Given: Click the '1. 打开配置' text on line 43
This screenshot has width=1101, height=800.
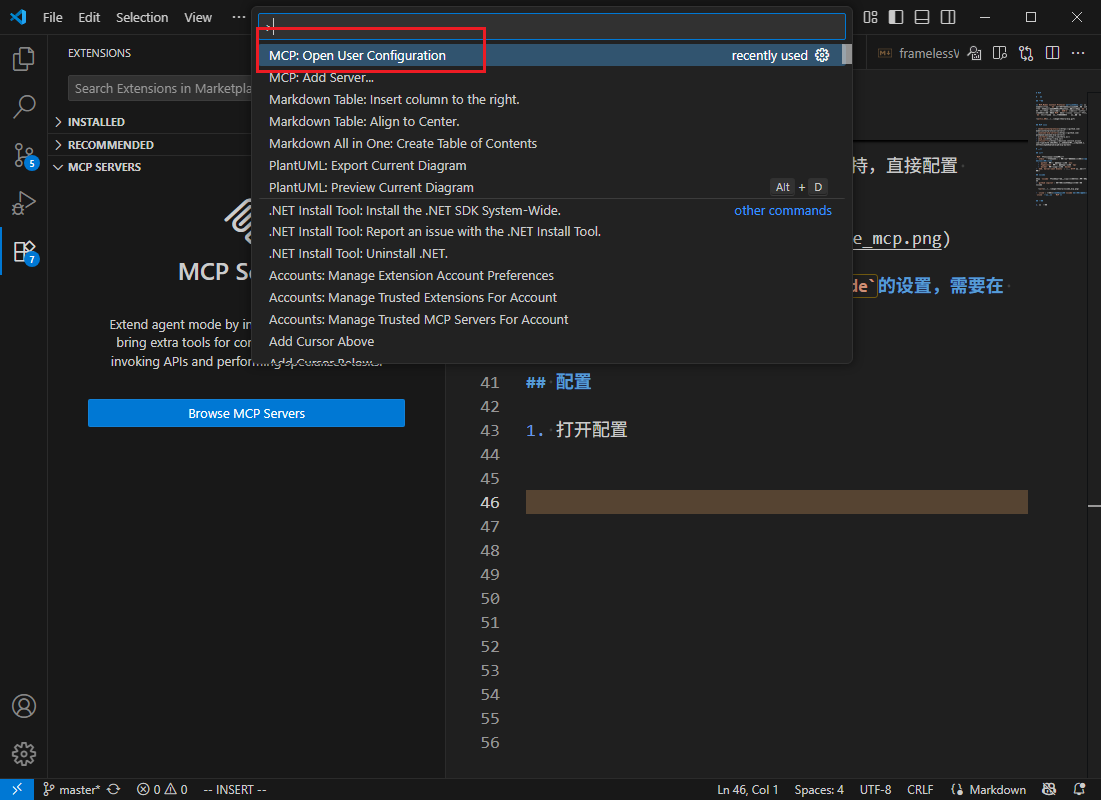Looking at the screenshot, I should pyautogui.click(x=576, y=430).
